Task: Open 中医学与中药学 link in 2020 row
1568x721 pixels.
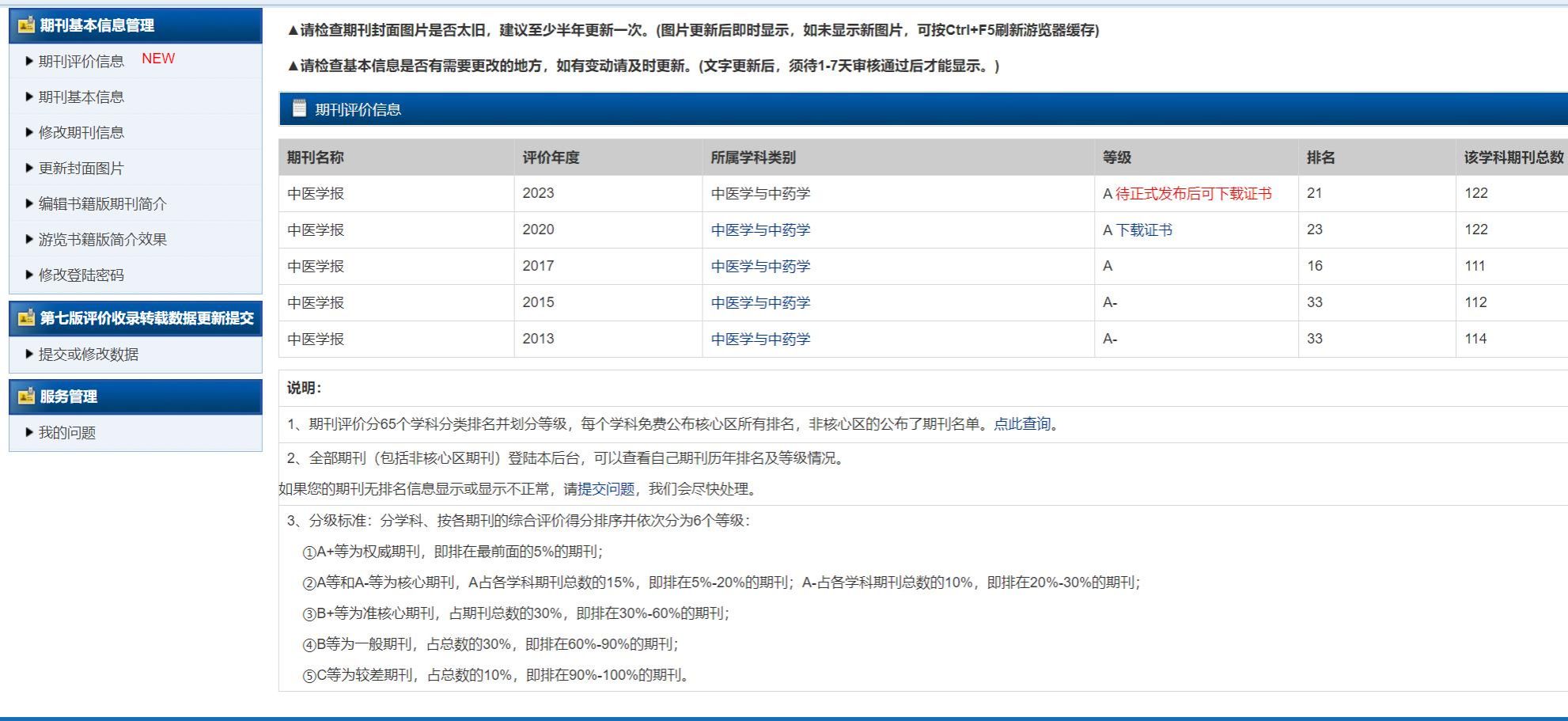Action: pyautogui.click(x=760, y=230)
